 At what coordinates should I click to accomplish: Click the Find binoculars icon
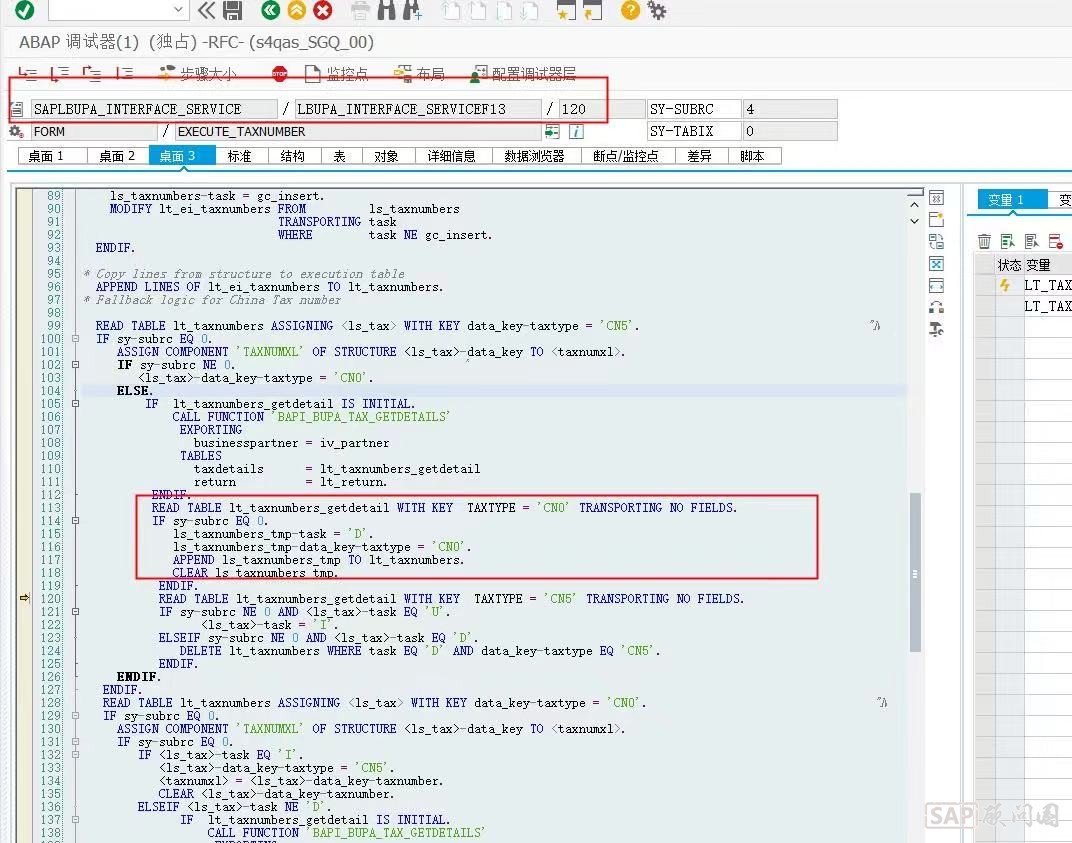pos(386,10)
